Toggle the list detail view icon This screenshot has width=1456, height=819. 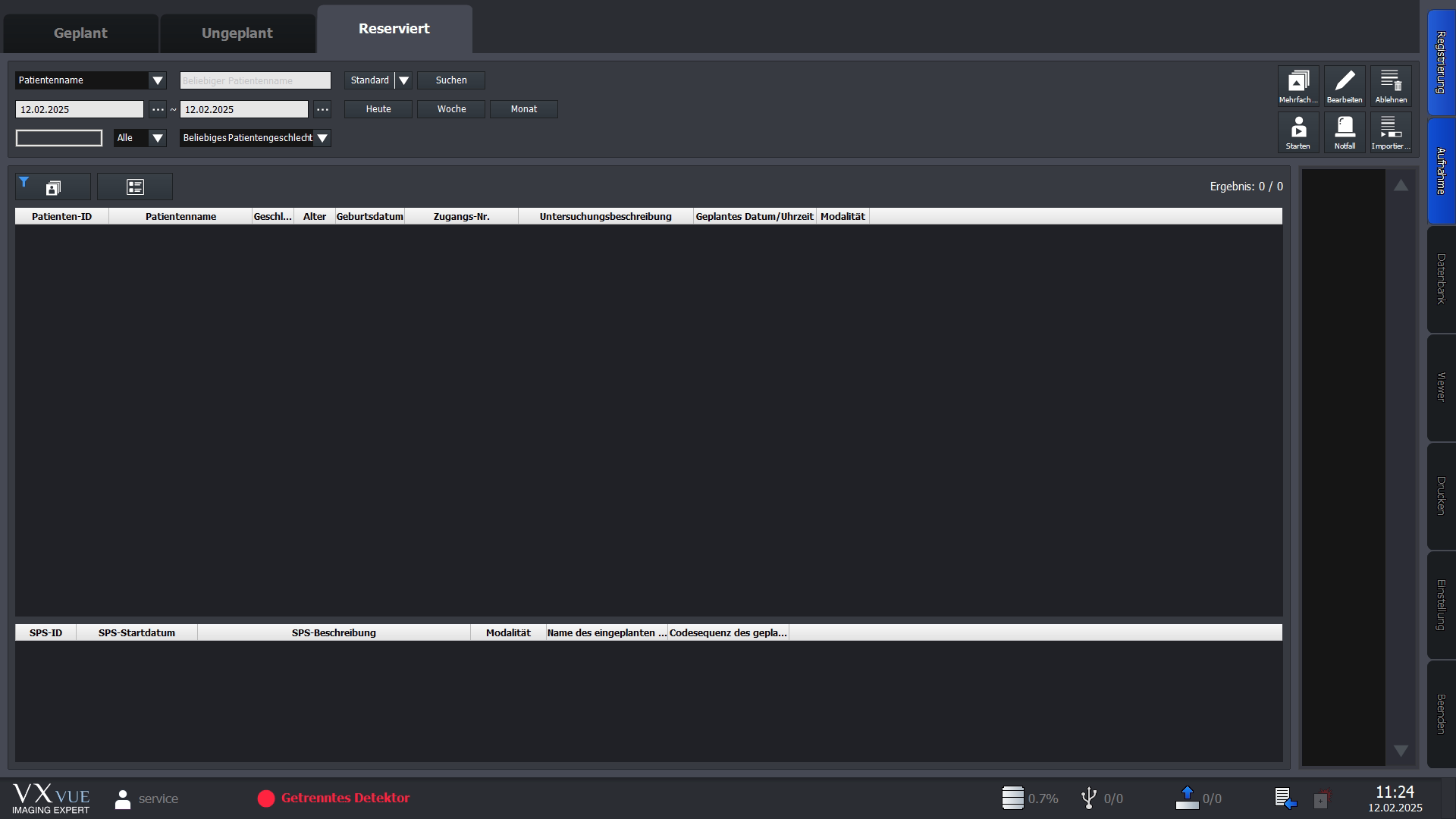click(x=135, y=187)
